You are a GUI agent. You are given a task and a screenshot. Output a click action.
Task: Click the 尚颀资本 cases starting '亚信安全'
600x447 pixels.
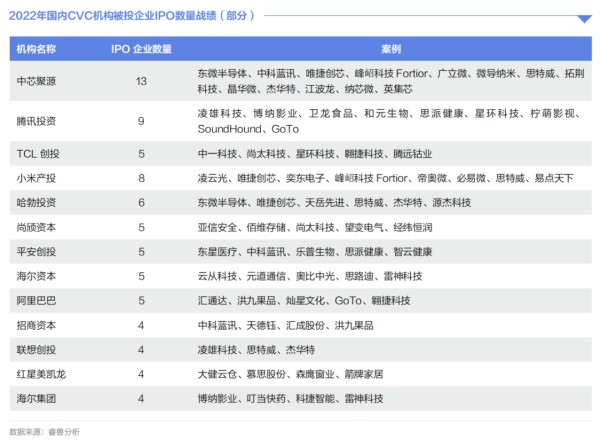[x=315, y=227]
